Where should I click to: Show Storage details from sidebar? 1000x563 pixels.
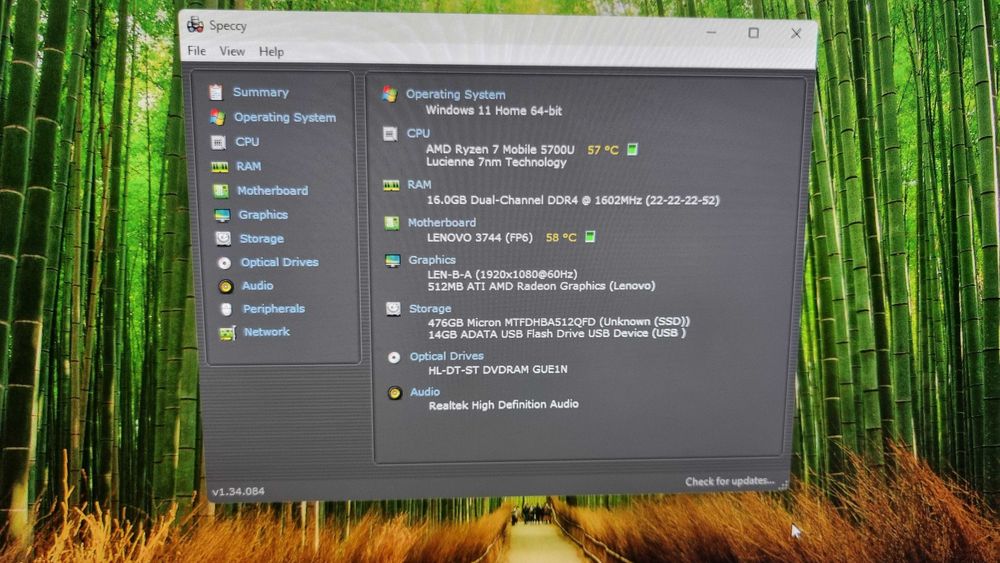[x=261, y=238]
